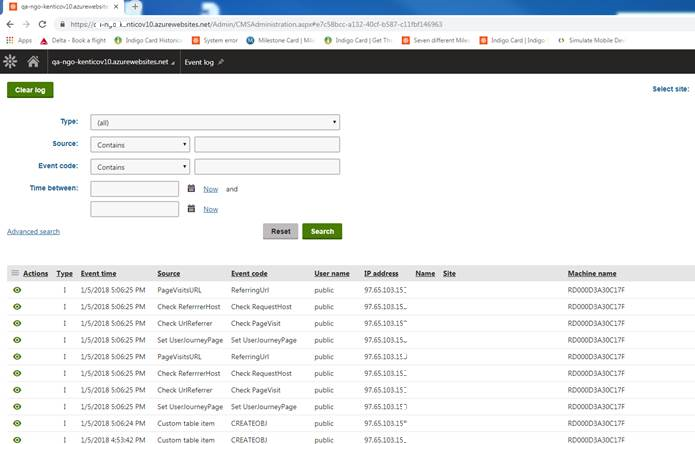Sort by the IP address column
Image resolution: width=696 pixels, height=474 pixels.
click(381, 273)
